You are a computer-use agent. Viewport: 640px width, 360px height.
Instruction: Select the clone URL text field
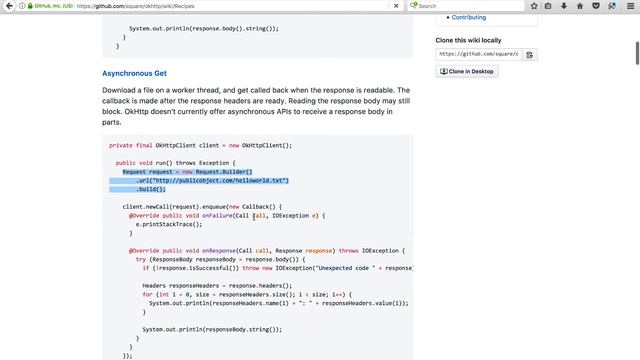point(479,54)
